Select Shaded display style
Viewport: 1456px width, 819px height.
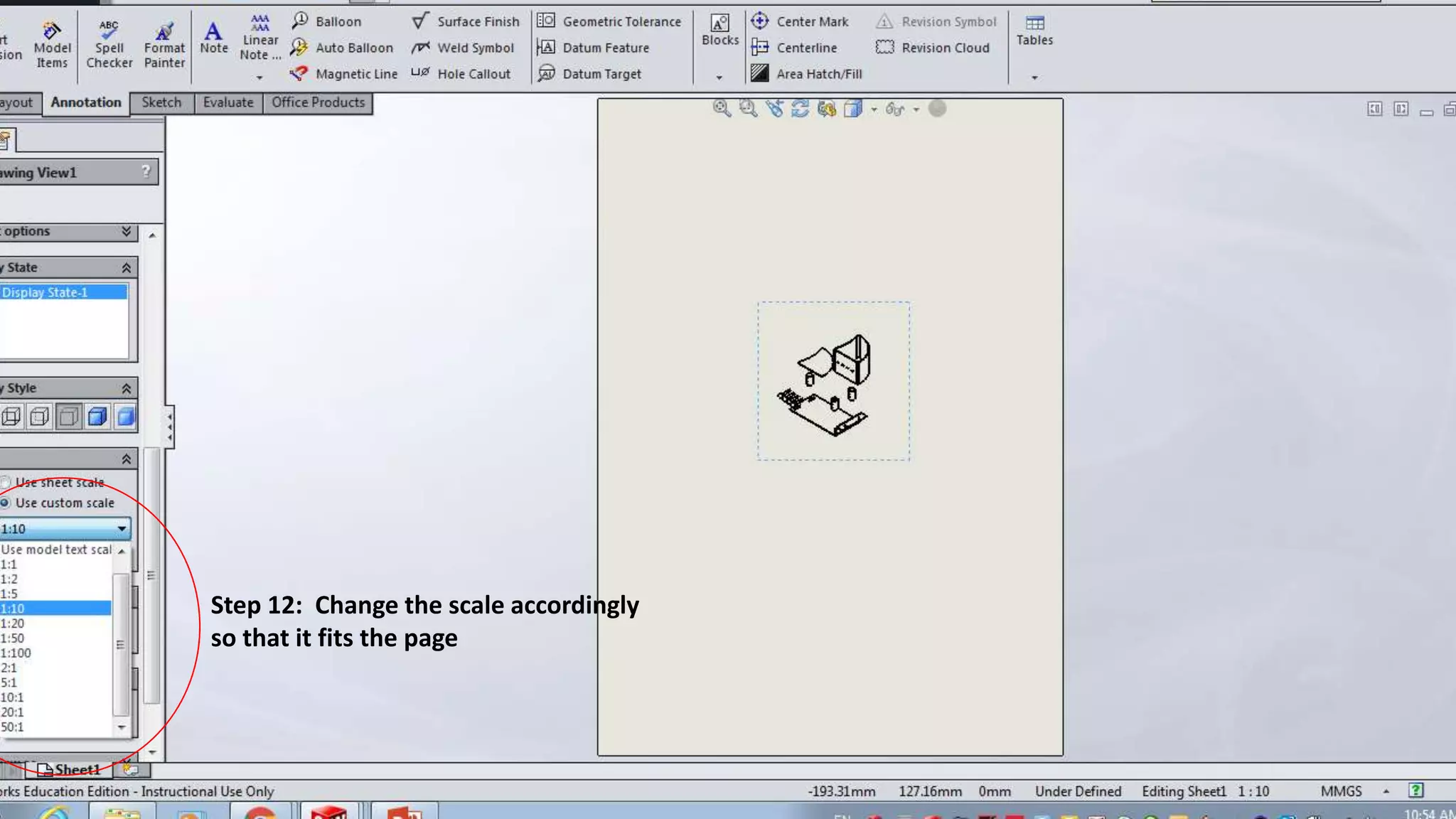pyautogui.click(x=126, y=417)
